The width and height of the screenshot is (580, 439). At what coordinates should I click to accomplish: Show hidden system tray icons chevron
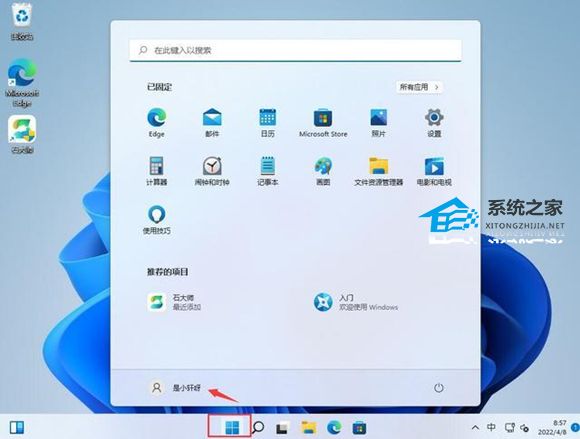(475, 428)
